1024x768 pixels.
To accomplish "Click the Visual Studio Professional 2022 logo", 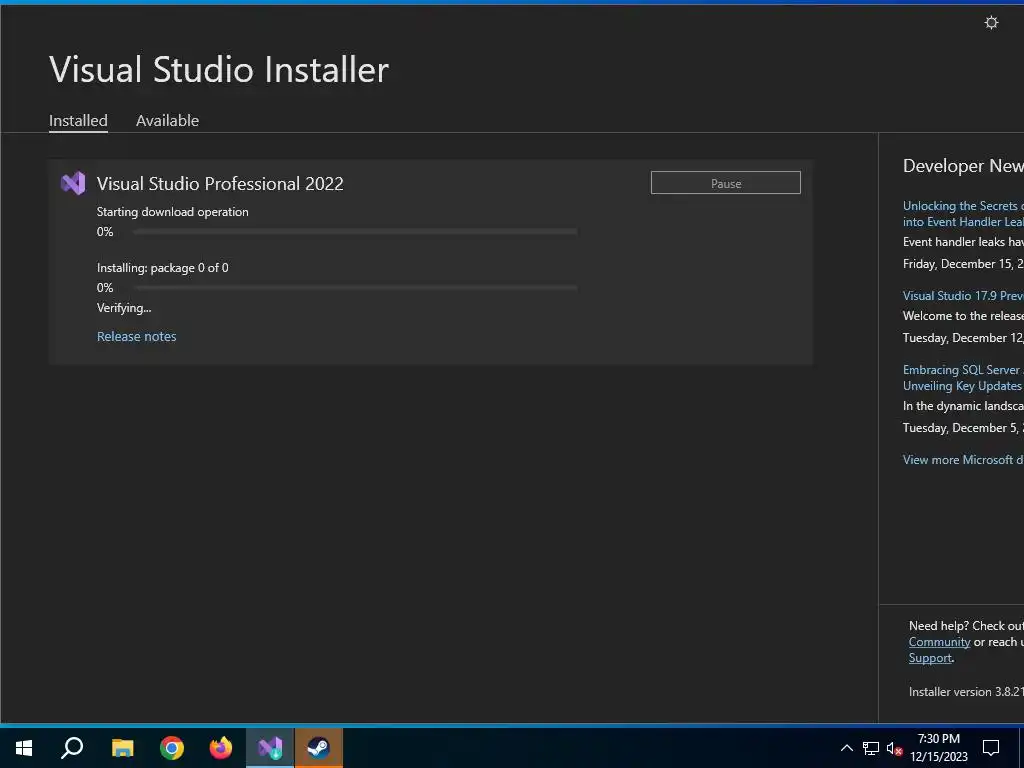I will 73,184.
